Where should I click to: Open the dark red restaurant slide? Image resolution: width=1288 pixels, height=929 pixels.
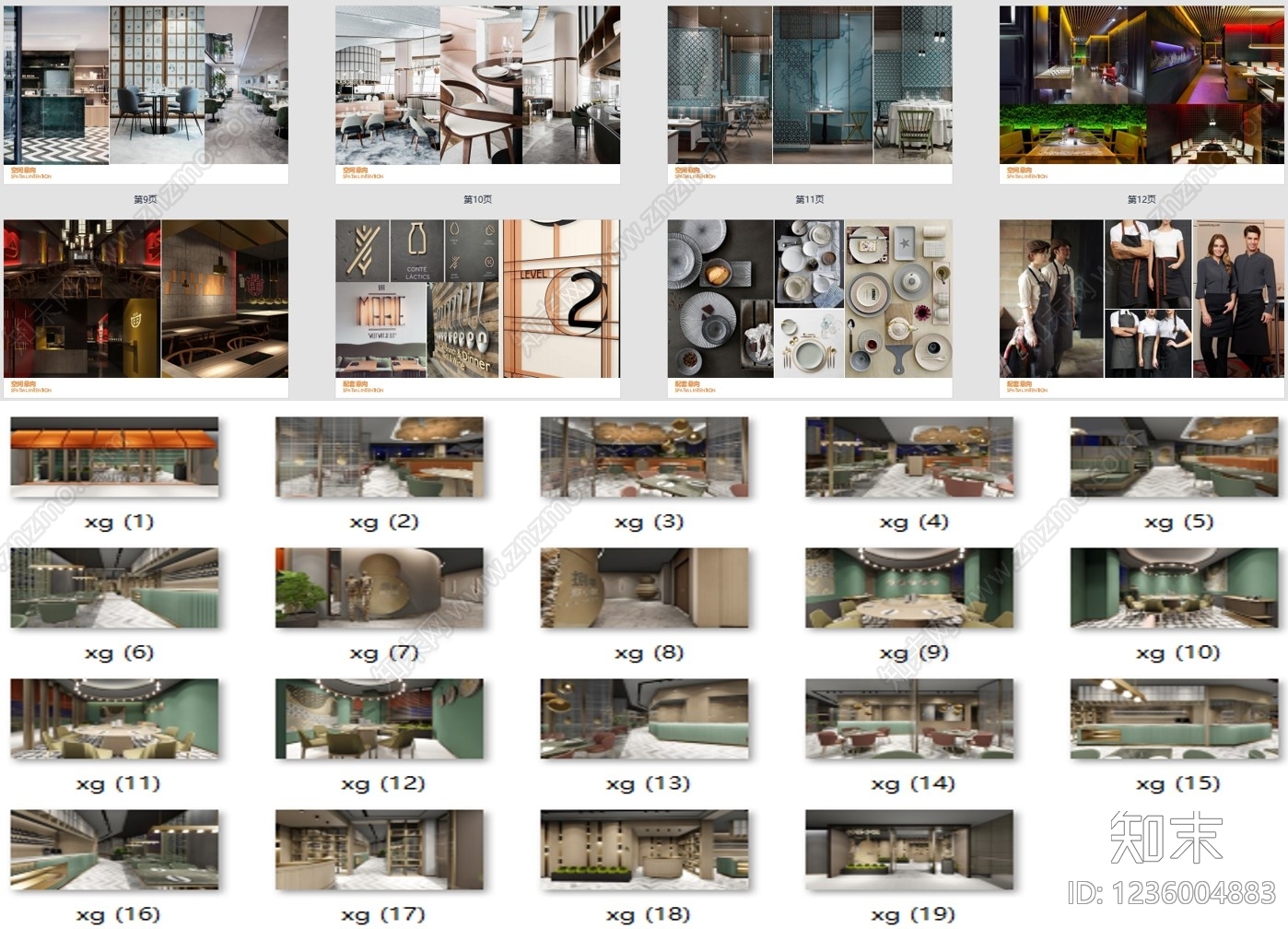click(146, 309)
